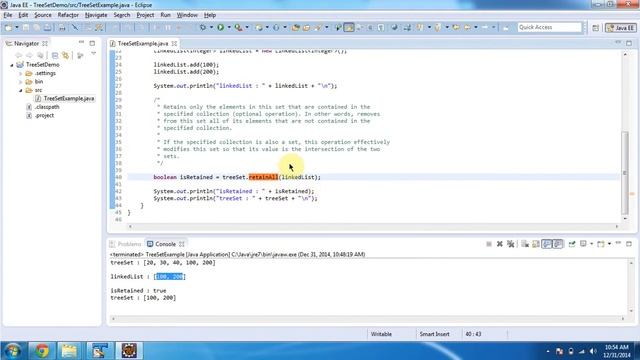640x360 pixels.
Task: Click Remove All Terminated Launches icon
Action: pyautogui.click(x=510, y=244)
